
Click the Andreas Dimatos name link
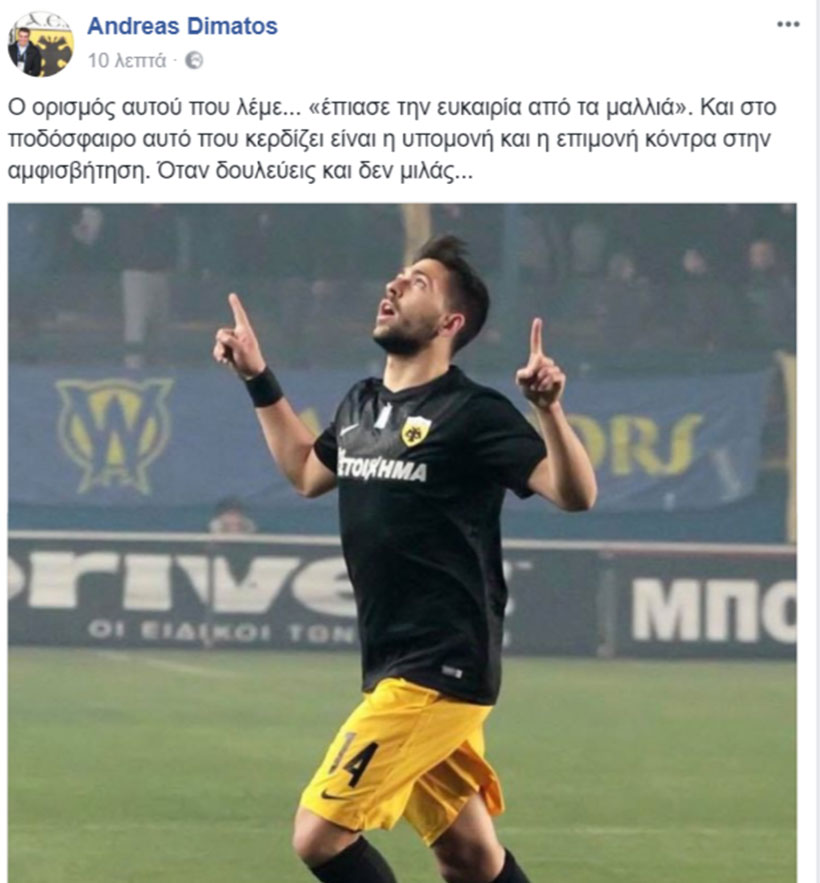click(182, 26)
